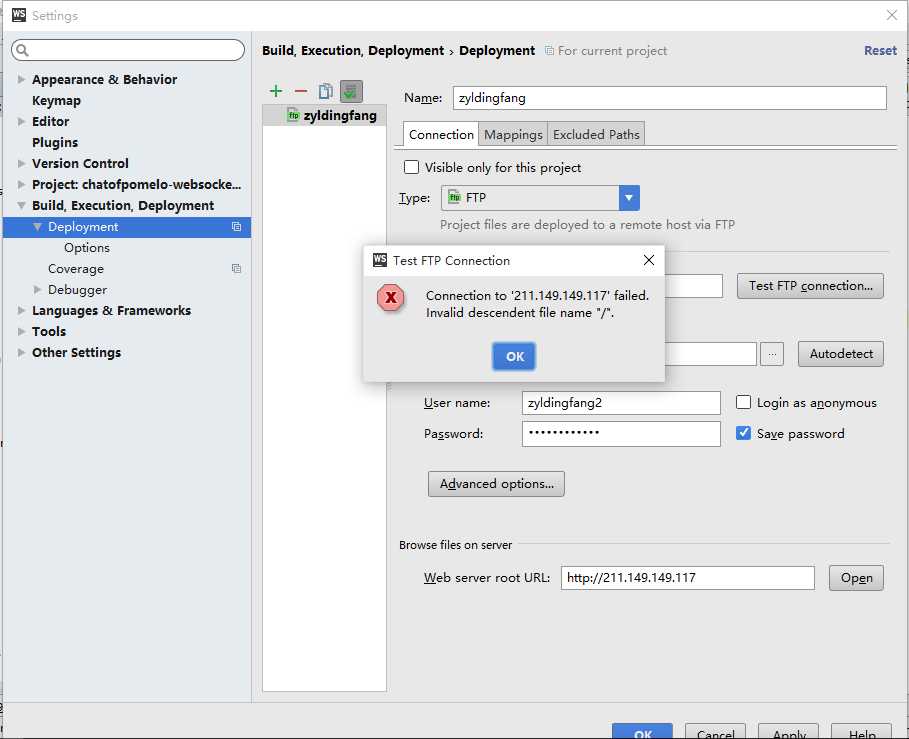Collapse Build, Execution, Deployment section
The width and height of the screenshot is (909, 739).
point(21,205)
